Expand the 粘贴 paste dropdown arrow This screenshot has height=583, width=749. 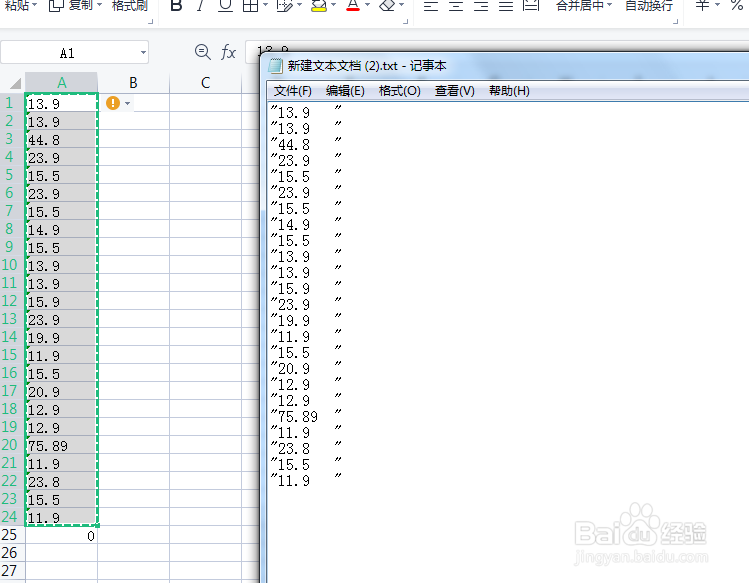coord(34,5)
